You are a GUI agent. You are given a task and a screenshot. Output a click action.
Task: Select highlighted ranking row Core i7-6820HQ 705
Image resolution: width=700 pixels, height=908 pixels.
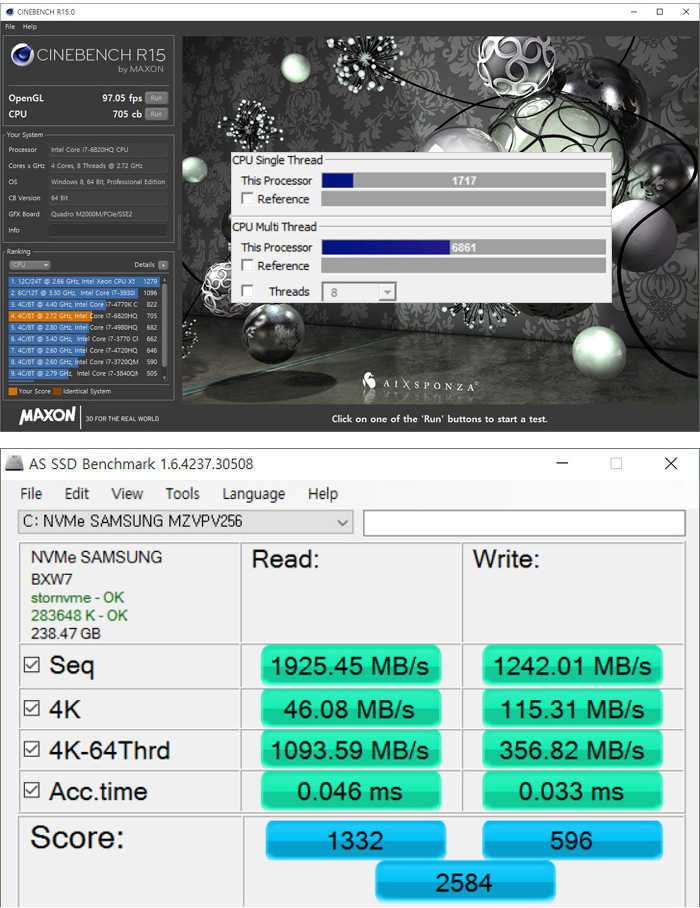tap(84, 316)
